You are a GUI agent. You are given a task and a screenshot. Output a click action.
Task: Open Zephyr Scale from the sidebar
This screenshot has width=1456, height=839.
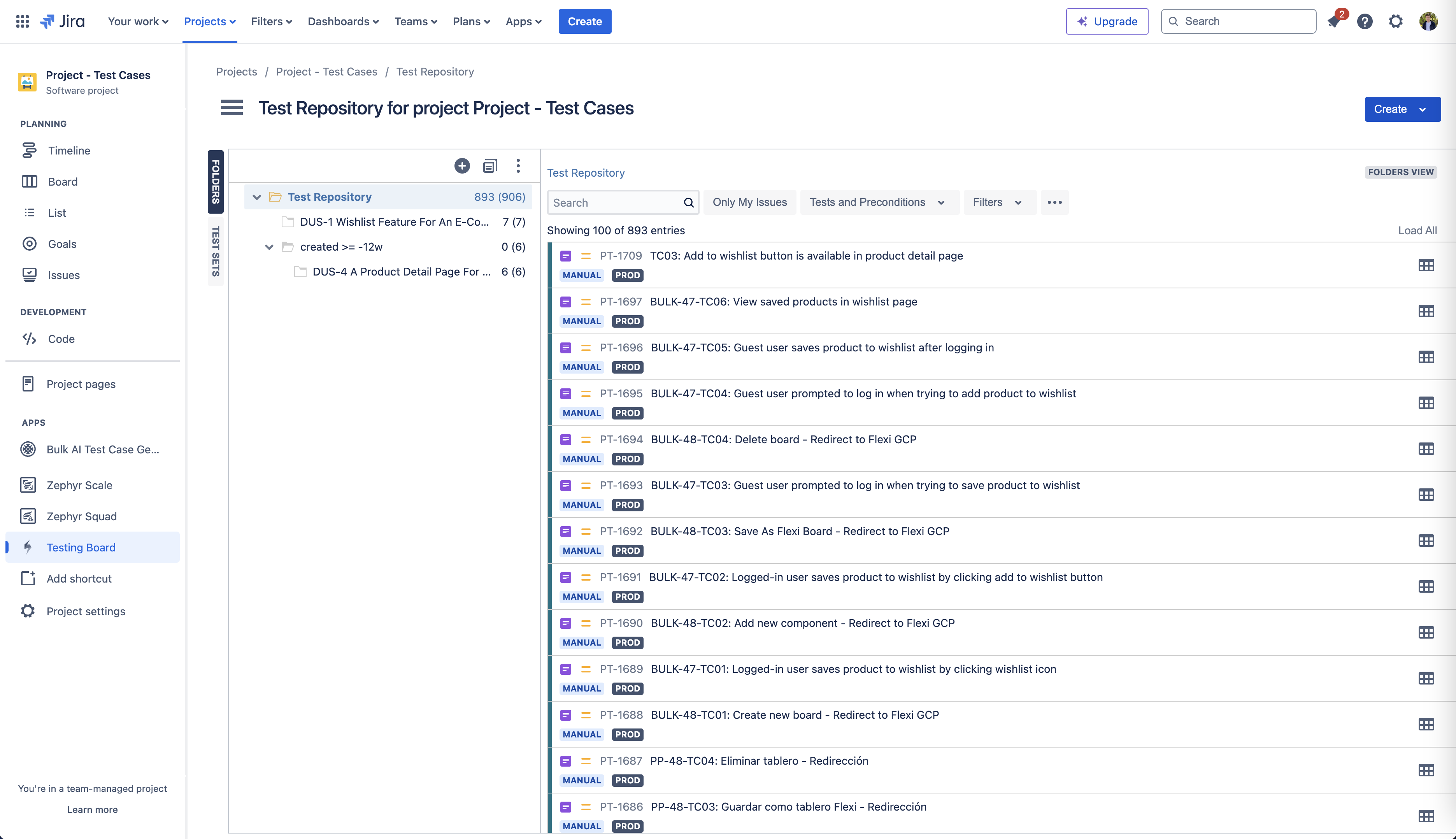coord(79,484)
